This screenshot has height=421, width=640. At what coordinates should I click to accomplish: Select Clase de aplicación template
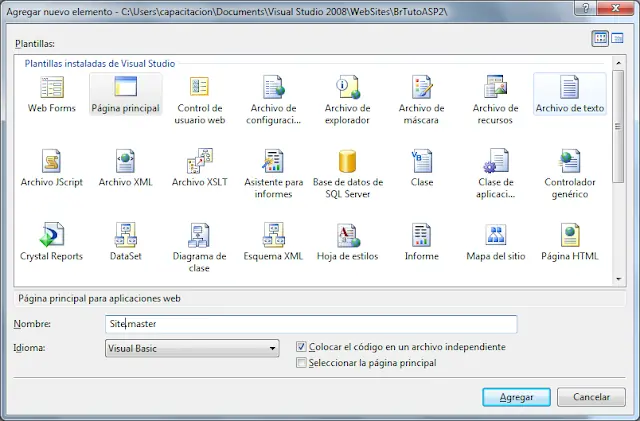[496, 174]
